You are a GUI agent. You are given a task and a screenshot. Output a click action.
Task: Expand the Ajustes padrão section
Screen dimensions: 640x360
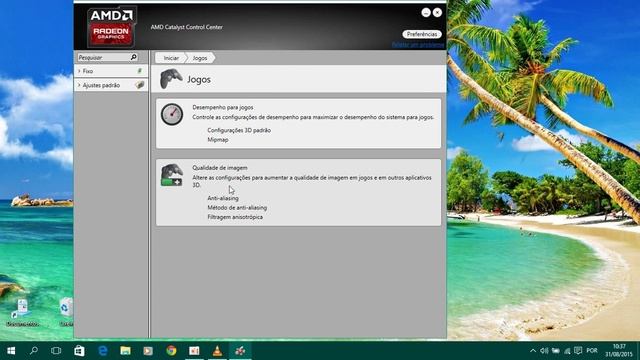[111, 85]
